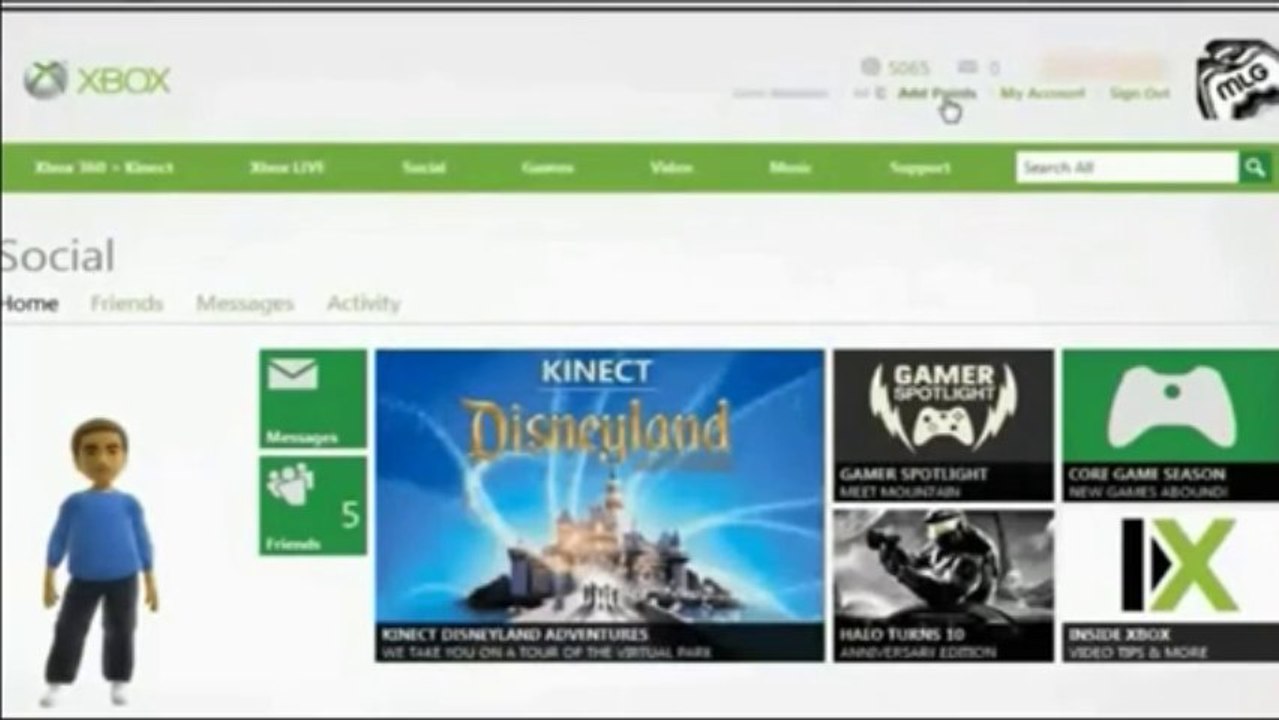Switch to the Messages tab
Image resolution: width=1279 pixels, height=720 pixels.
coord(245,303)
